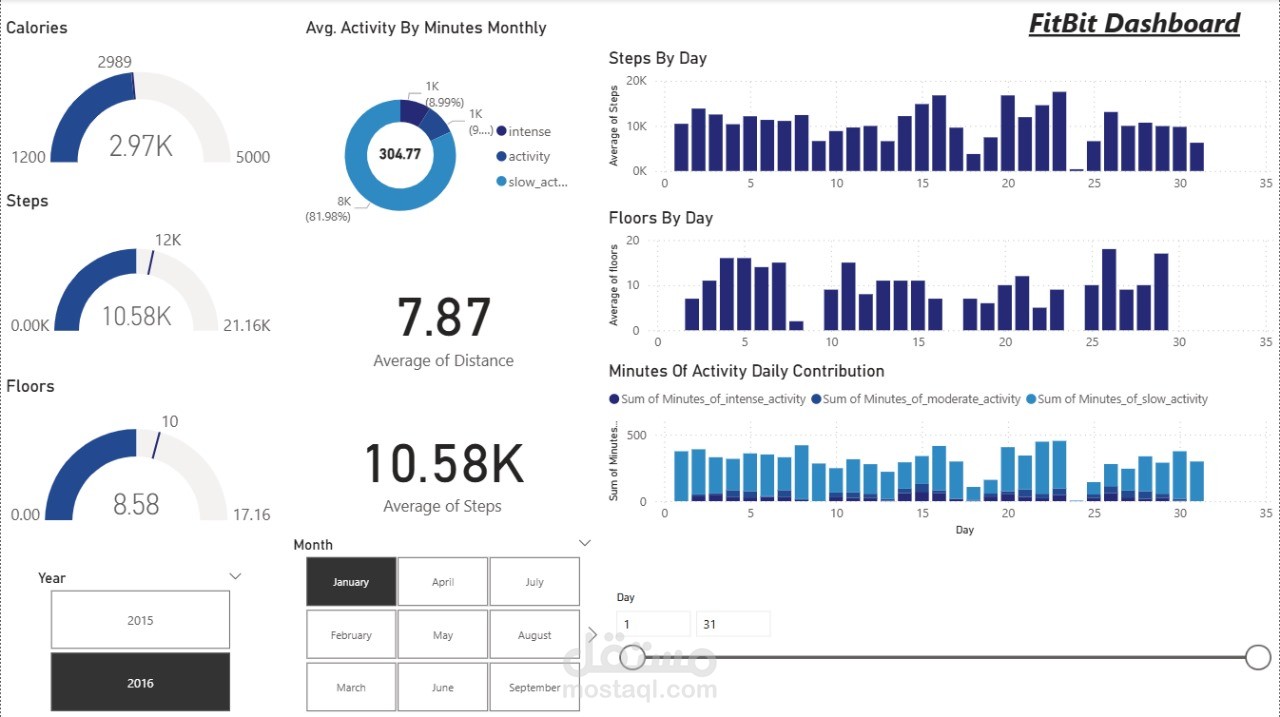Click the 304.77 donut center value
The width and height of the screenshot is (1280, 717).
click(400, 154)
